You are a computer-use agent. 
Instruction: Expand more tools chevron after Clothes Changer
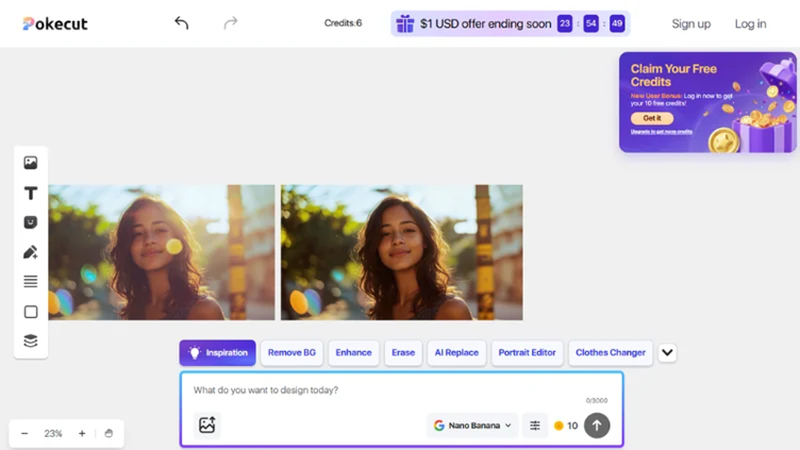[x=667, y=353]
